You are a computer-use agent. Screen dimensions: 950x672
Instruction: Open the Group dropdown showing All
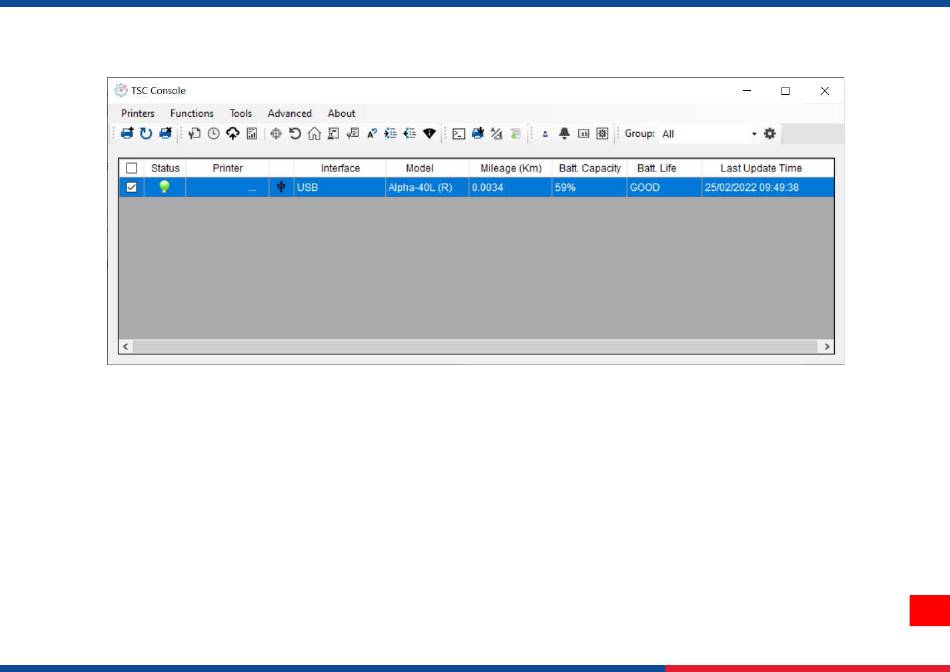pos(709,134)
